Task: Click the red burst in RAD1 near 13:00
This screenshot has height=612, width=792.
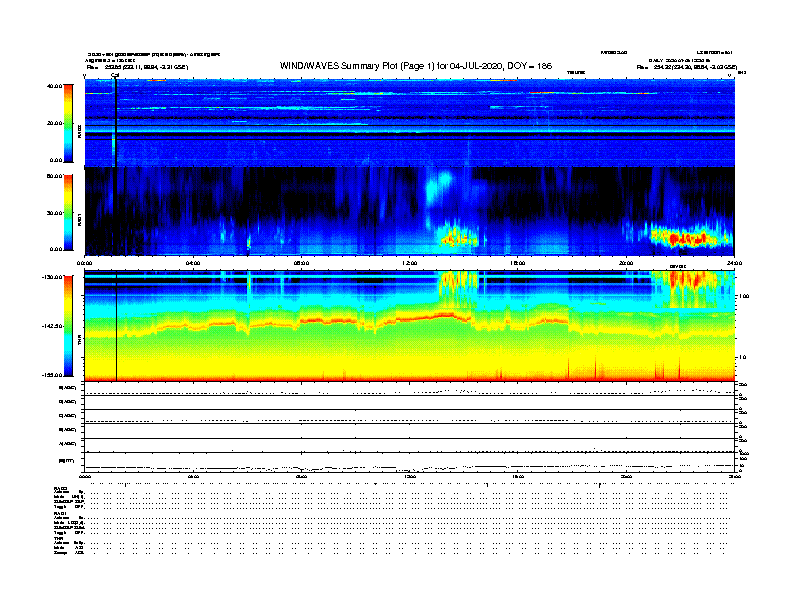Action: (x=457, y=239)
